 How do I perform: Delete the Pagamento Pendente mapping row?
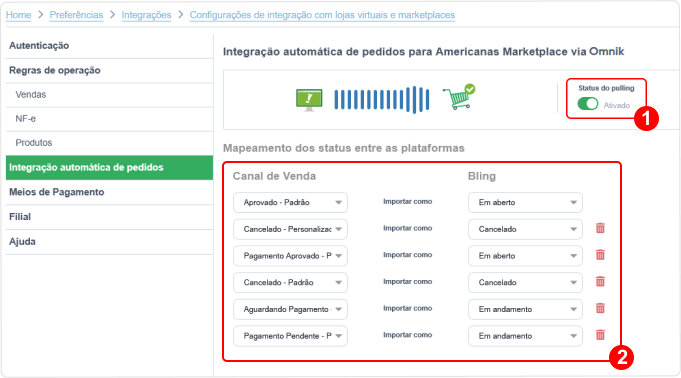coord(600,335)
